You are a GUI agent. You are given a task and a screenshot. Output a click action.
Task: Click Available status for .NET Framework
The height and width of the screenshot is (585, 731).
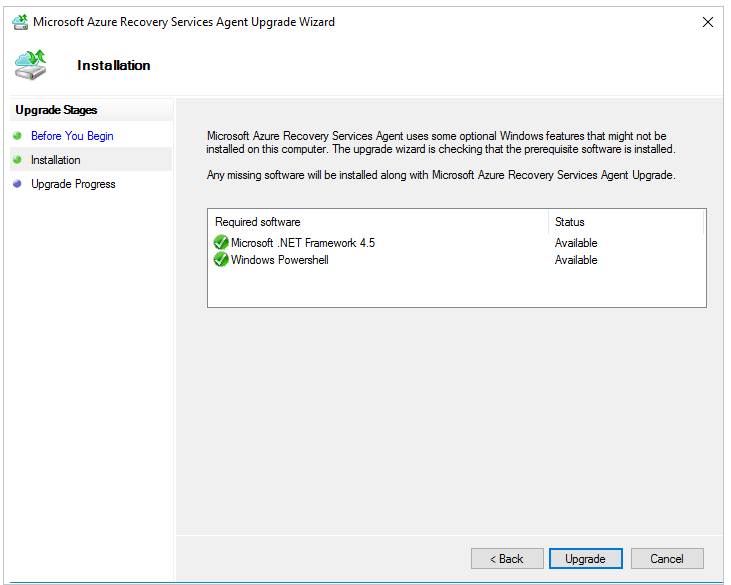pos(576,243)
